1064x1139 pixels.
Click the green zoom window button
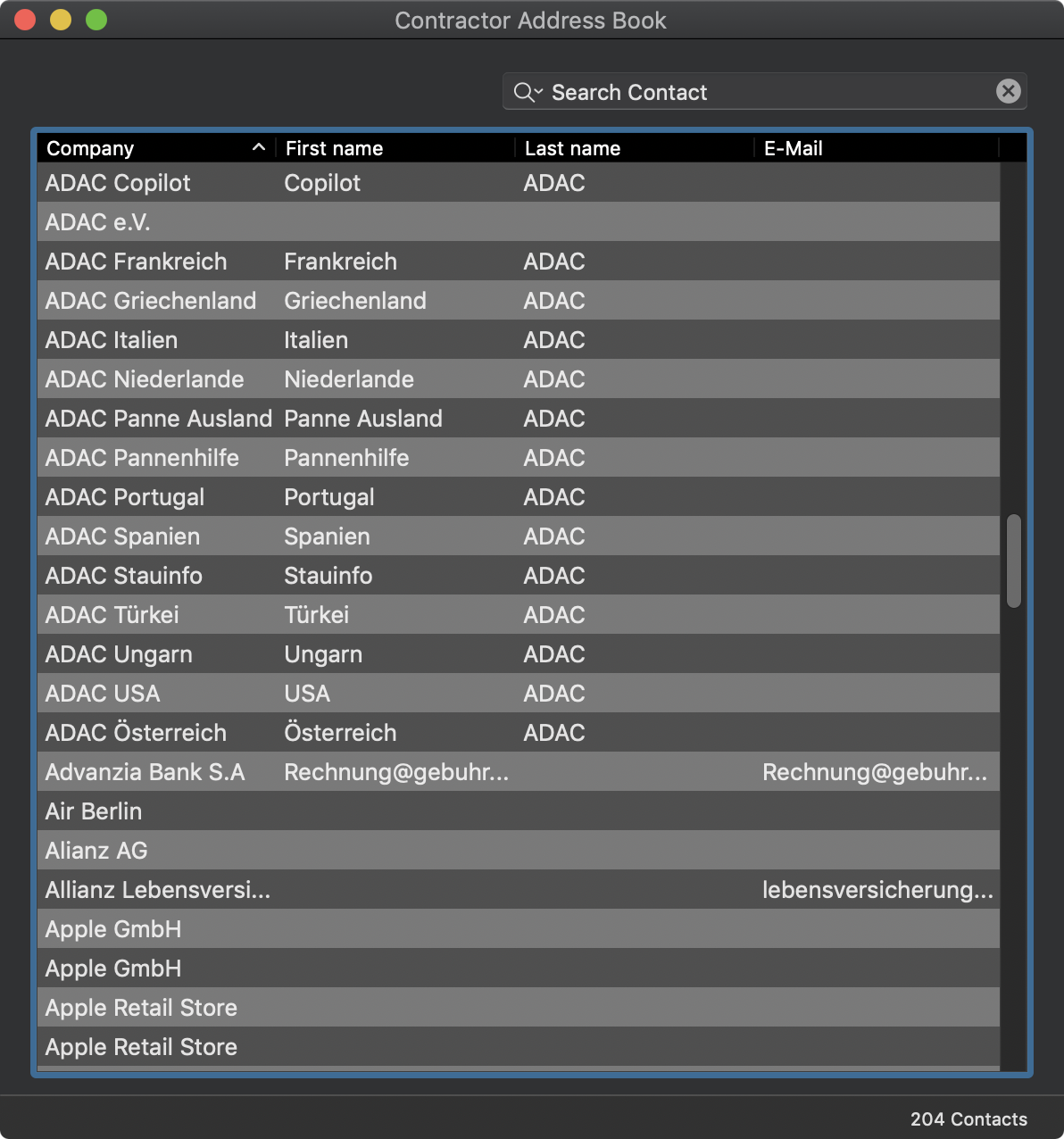pos(96,20)
